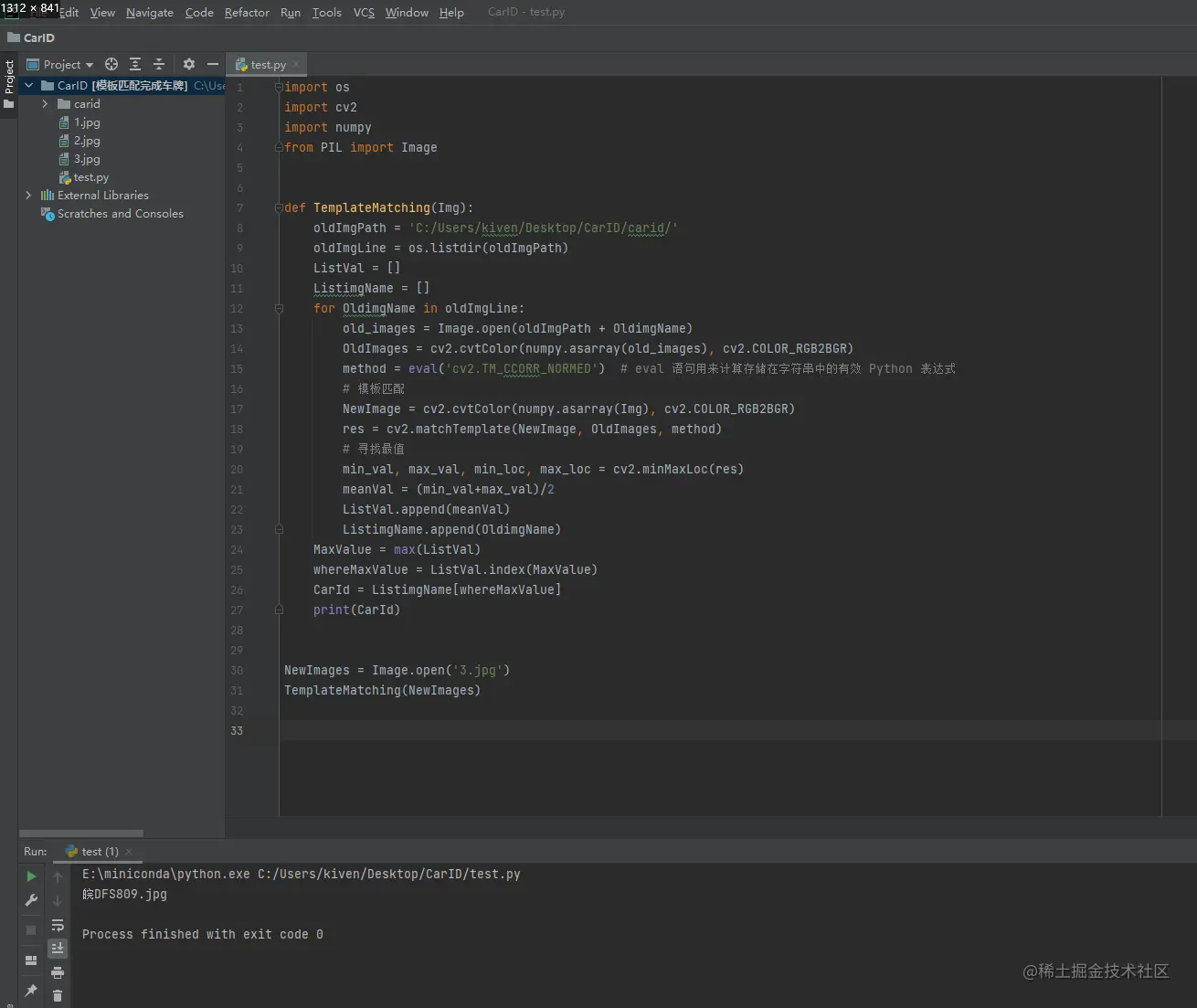Open the Window menu
1197x1008 pixels.
407,12
